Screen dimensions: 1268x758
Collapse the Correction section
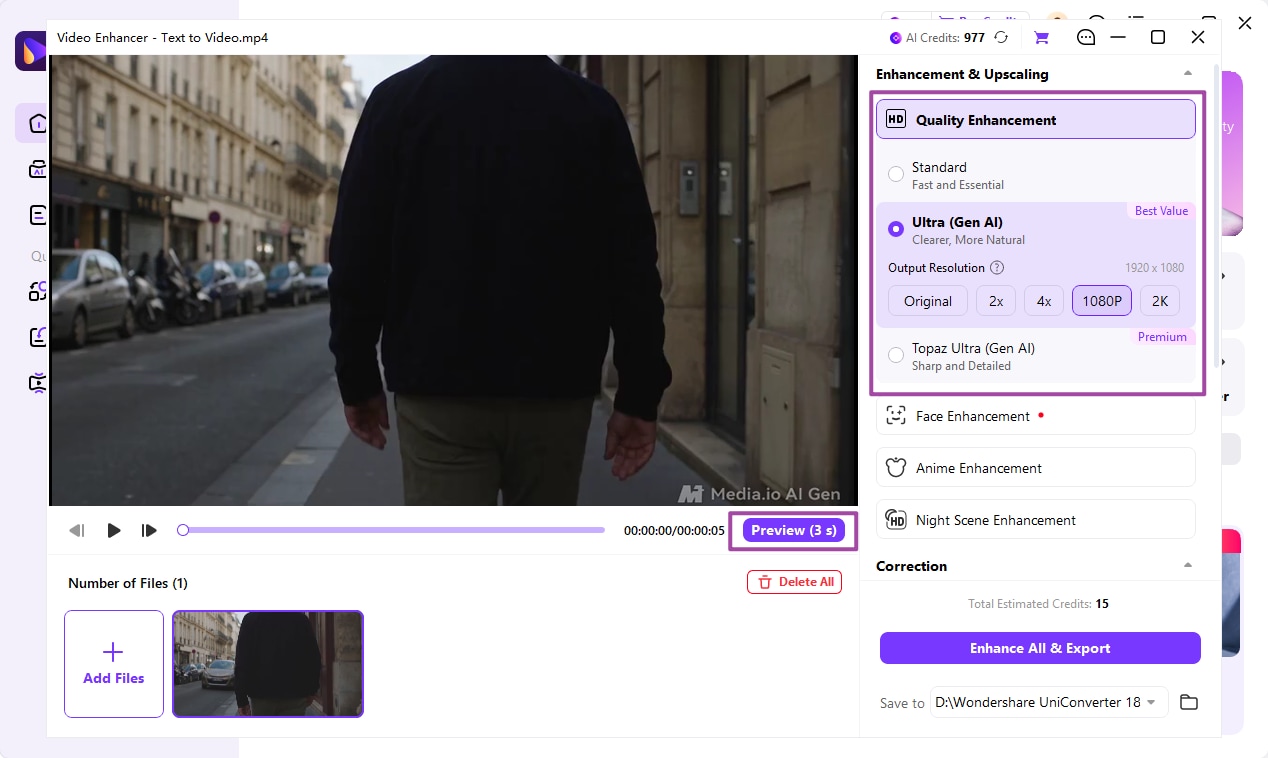(1188, 566)
